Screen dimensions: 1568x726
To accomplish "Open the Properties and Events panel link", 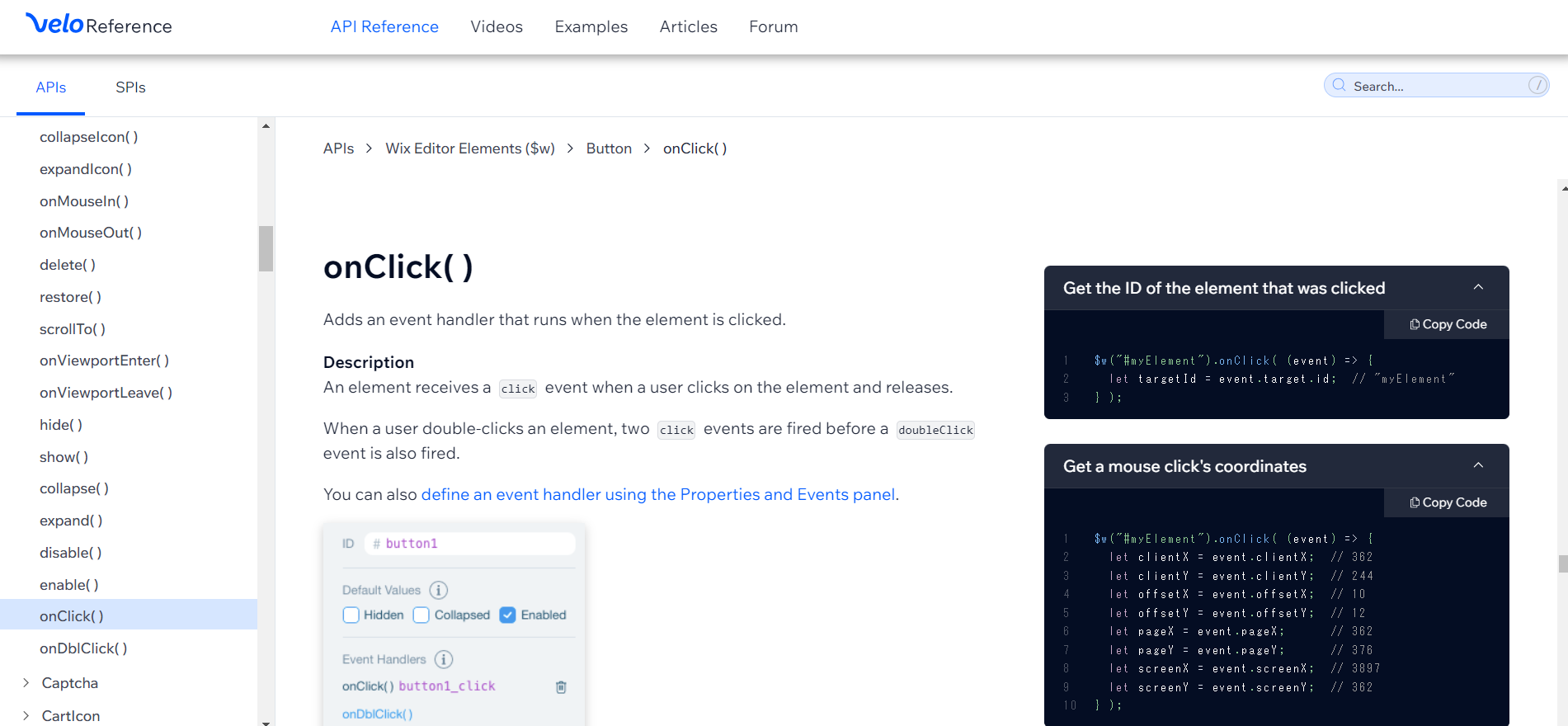I will coord(658,494).
